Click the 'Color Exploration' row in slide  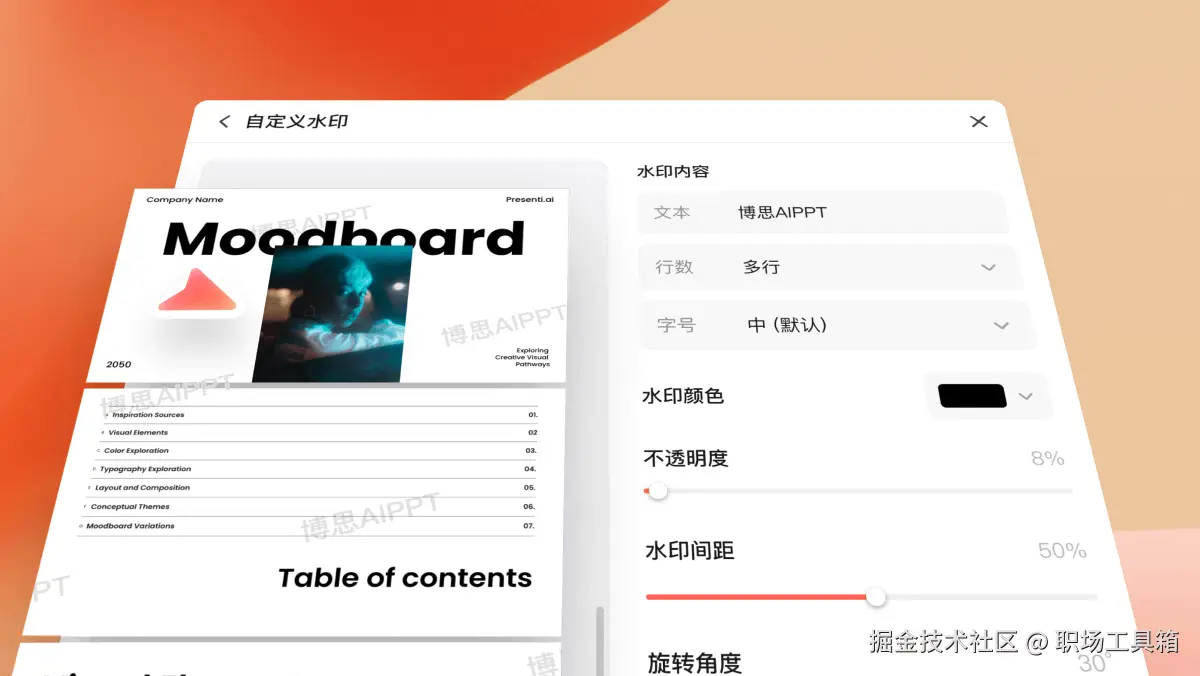click(316, 451)
